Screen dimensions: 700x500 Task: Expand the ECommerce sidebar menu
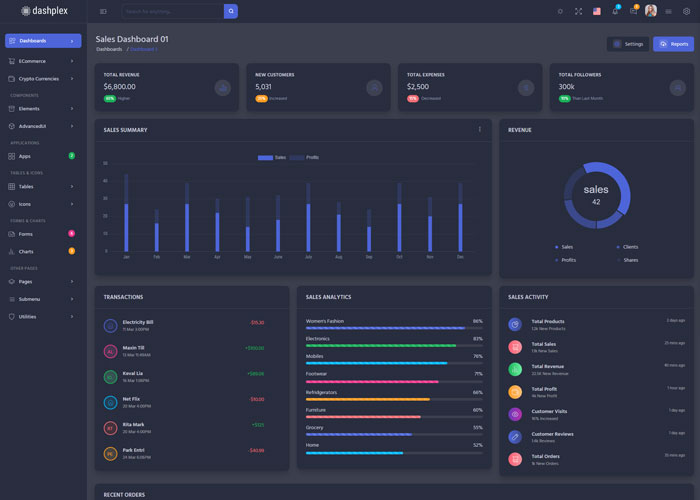(x=42, y=61)
